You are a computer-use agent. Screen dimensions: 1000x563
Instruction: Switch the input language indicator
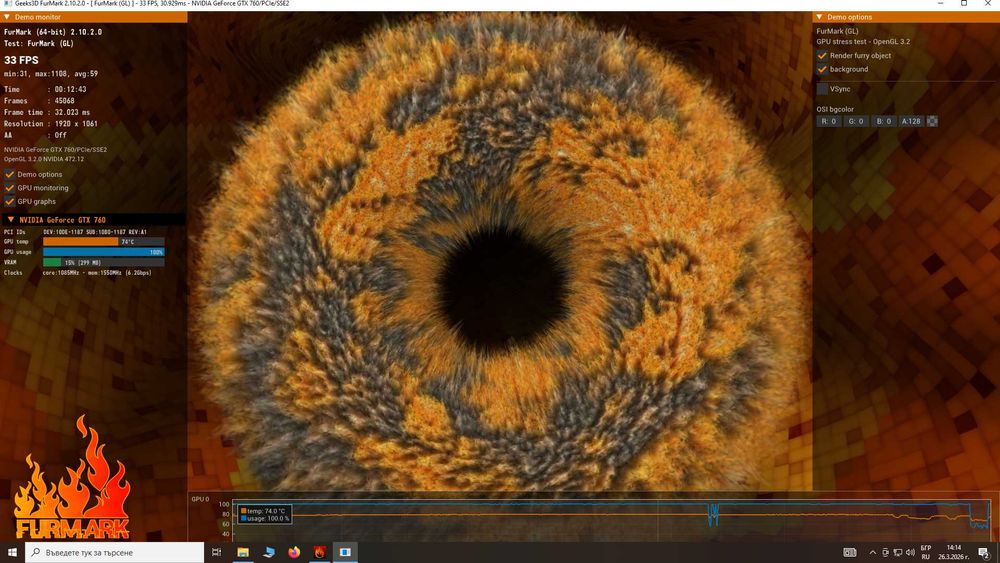click(926, 552)
